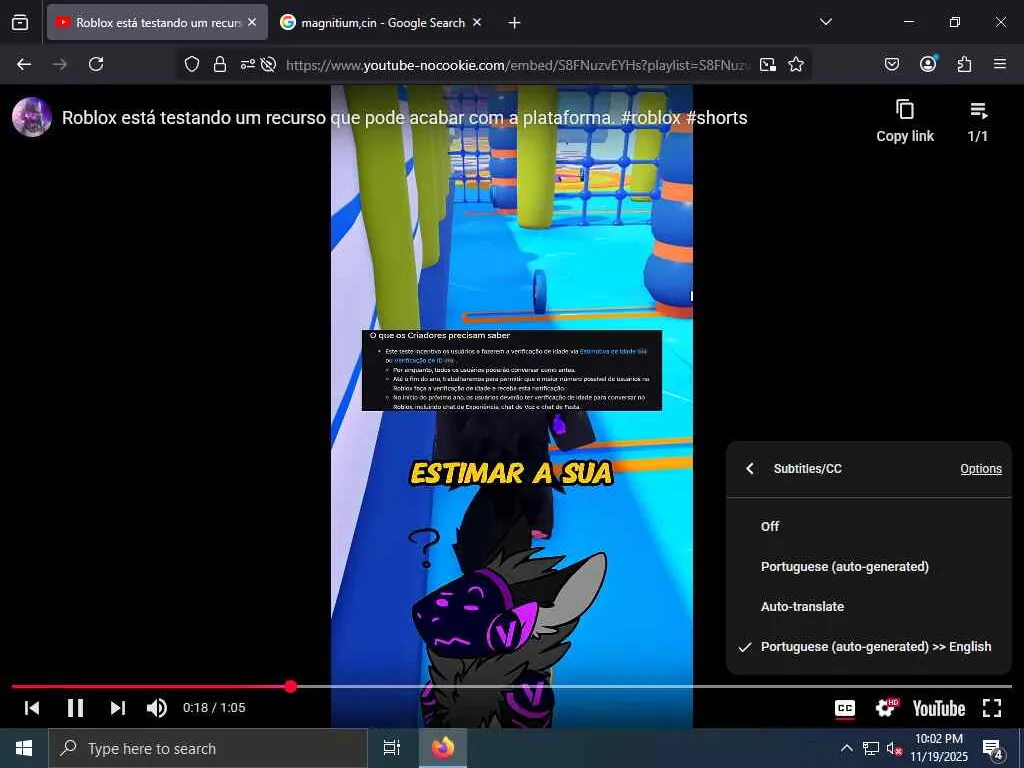Bookmark this page with star
The height and width of the screenshot is (768, 1024).
(795, 64)
